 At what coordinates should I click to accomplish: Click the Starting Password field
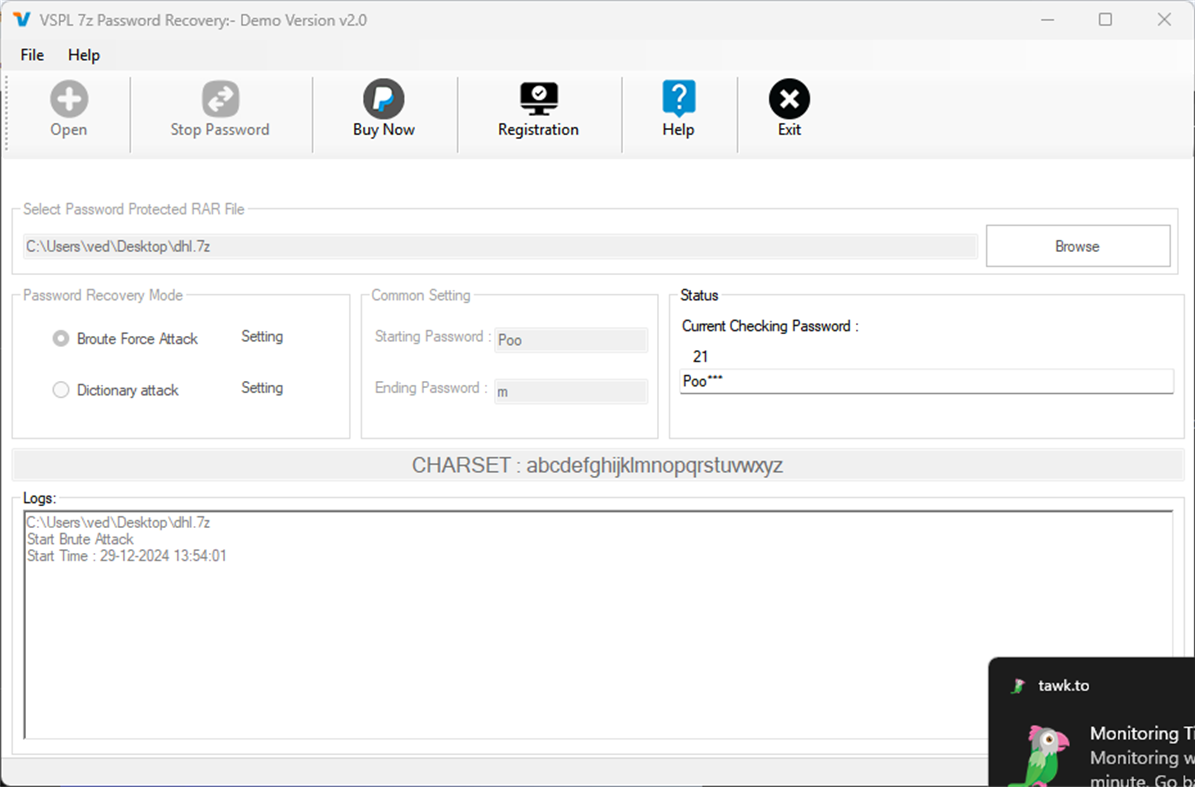(571, 340)
